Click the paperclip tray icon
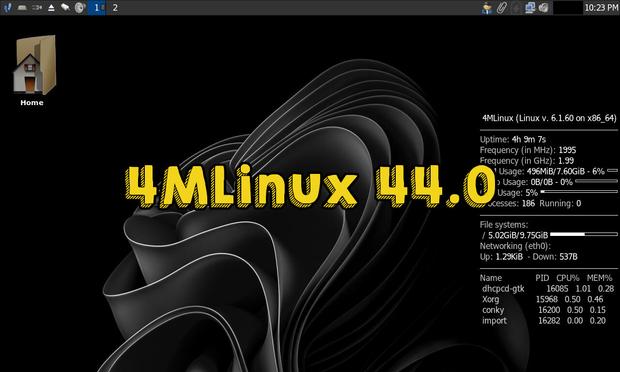This screenshot has width=620, height=372. pos(501,8)
